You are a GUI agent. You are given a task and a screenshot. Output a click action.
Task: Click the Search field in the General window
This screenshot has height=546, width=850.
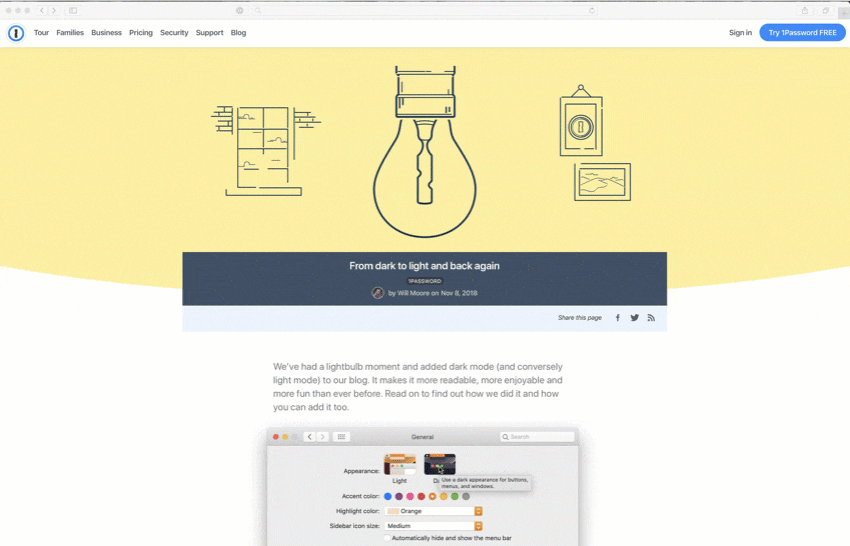[x=537, y=436]
